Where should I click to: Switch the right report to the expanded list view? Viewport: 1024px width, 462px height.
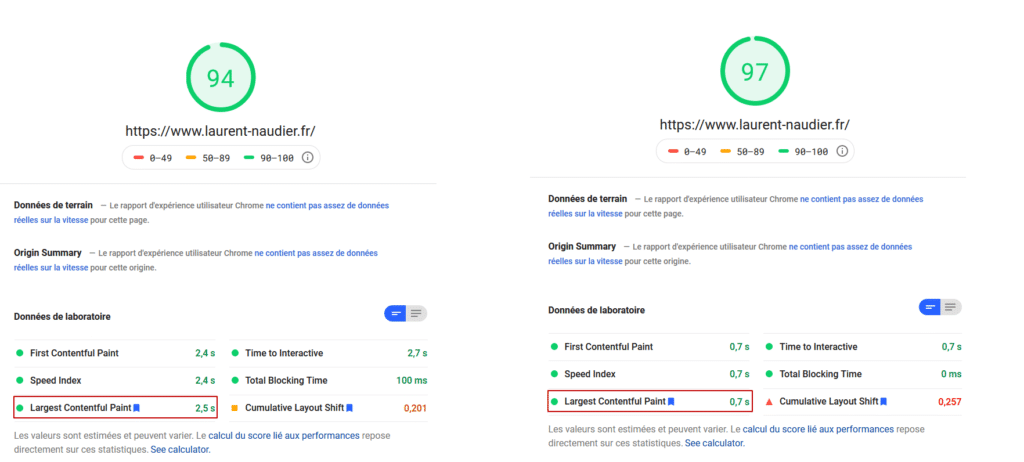pyautogui.click(x=951, y=307)
